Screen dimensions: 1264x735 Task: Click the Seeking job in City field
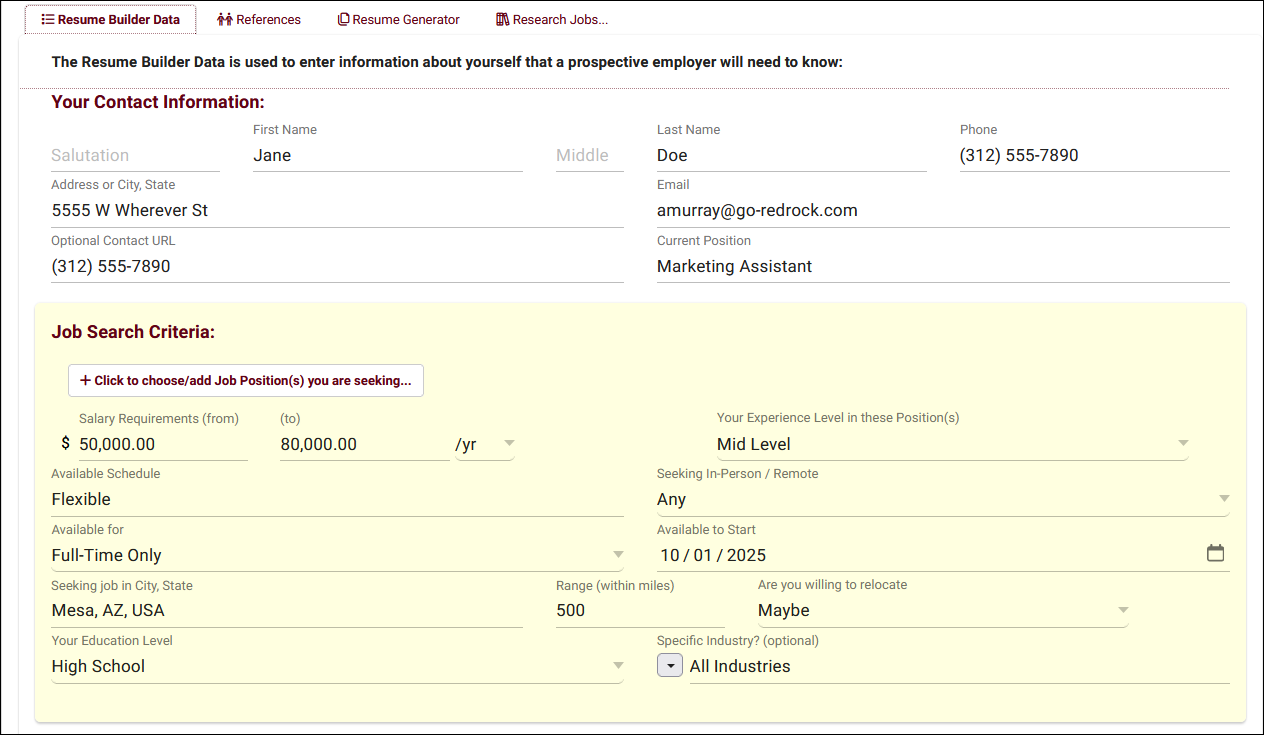coord(286,610)
